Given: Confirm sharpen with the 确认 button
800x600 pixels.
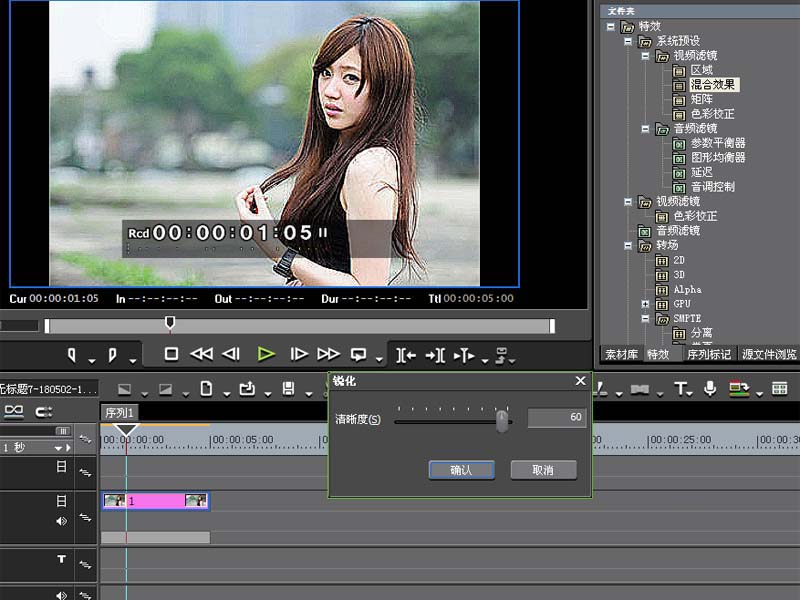Looking at the screenshot, I should pyautogui.click(x=462, y=470).
